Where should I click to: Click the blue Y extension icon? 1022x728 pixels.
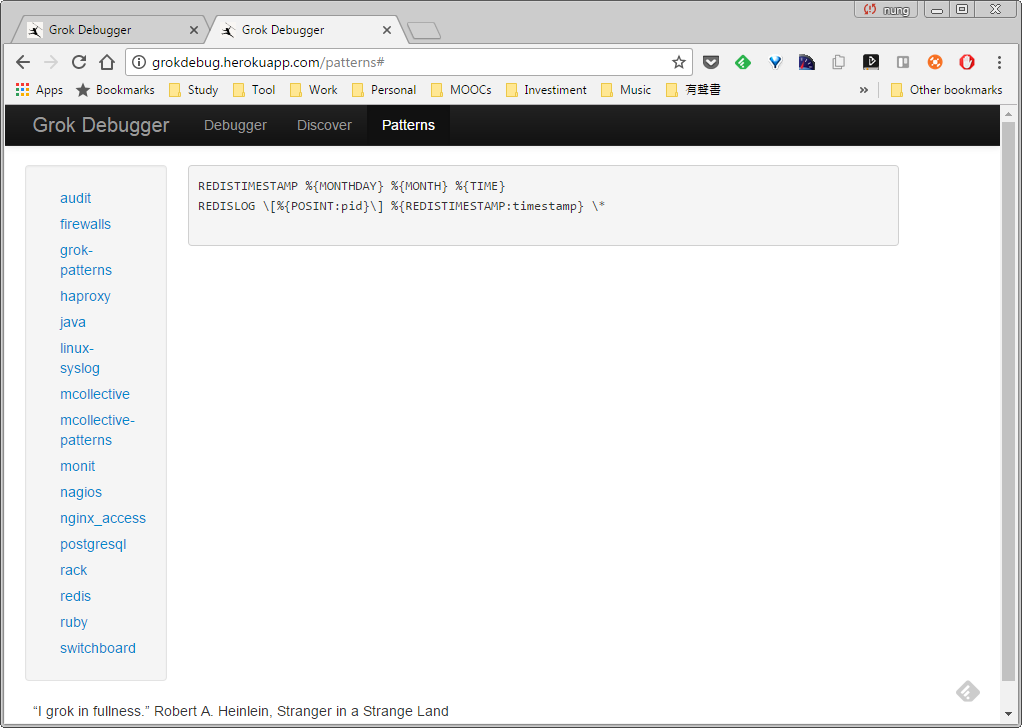click(774, 63)
